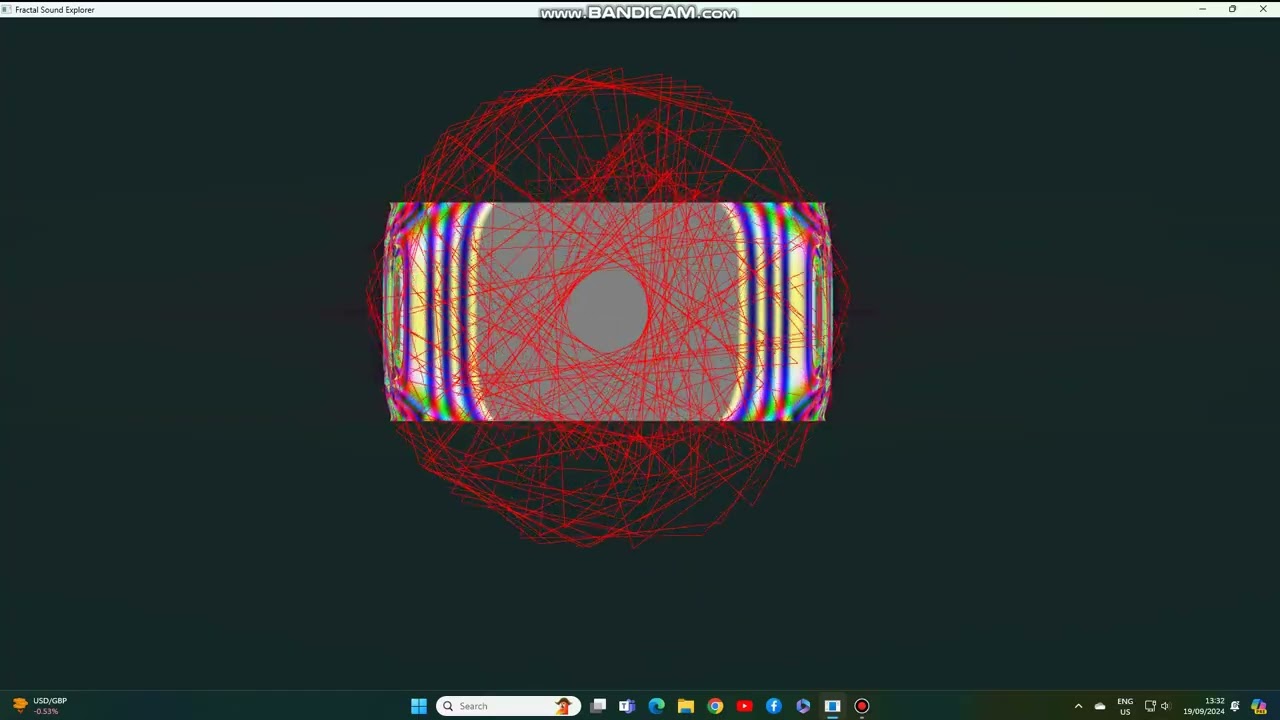Open Microsoft Edge from the taskbar
The width and height of the screenshot is (1280, 720).
point(656,706)
